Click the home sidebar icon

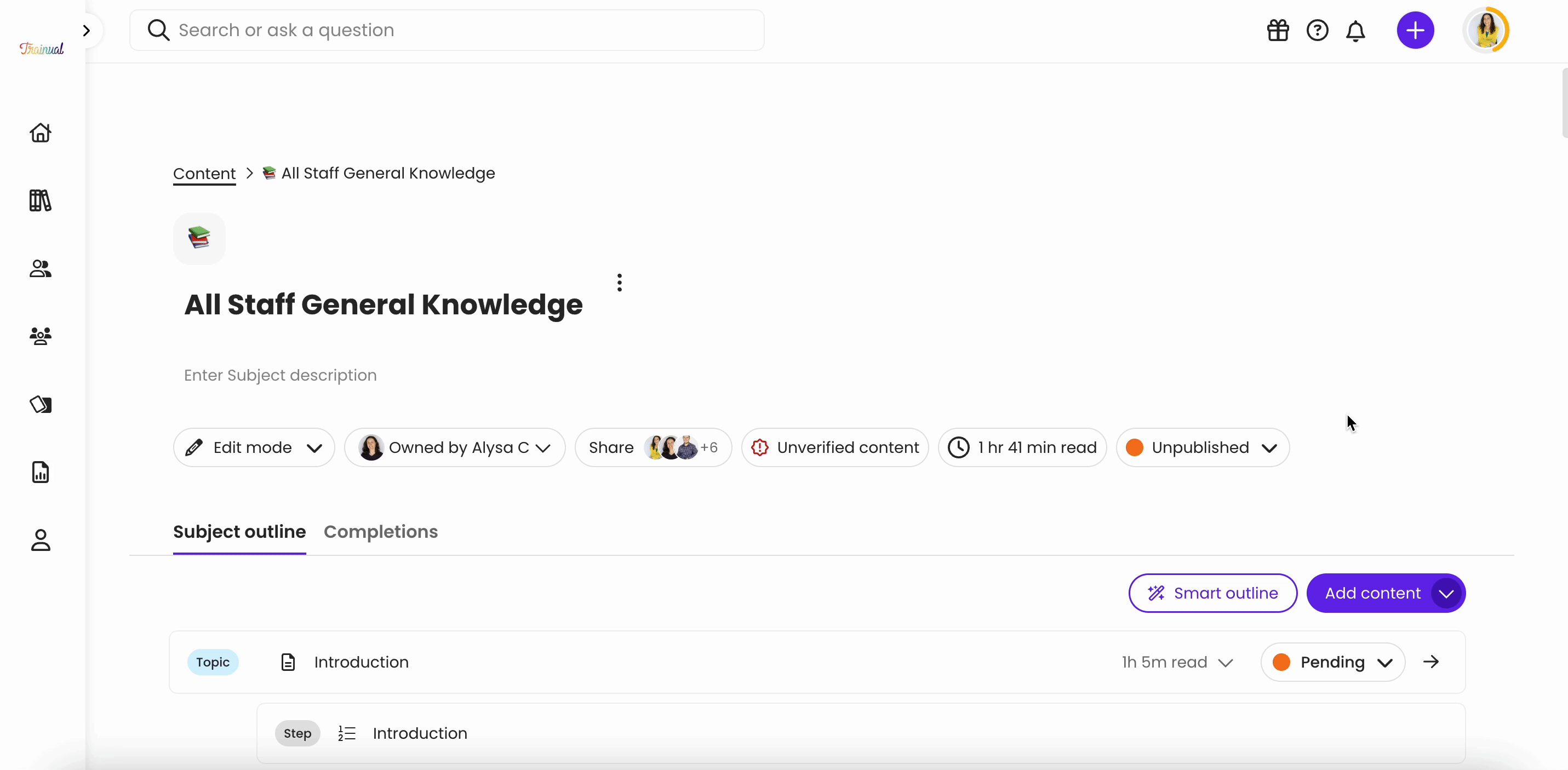click(x=41, y=131)
